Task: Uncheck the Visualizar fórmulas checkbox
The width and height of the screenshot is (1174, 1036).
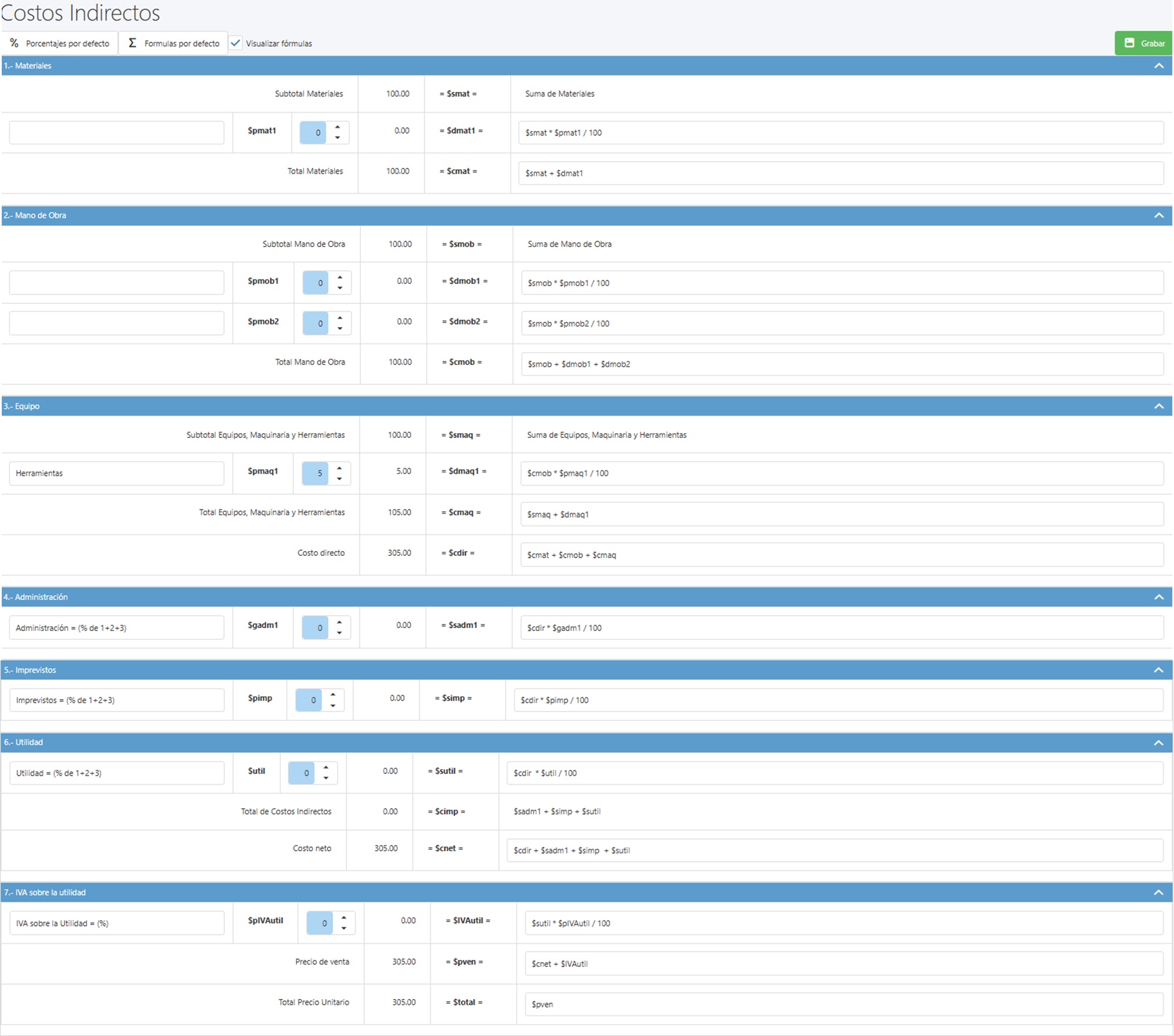Action: click(236, 43)
